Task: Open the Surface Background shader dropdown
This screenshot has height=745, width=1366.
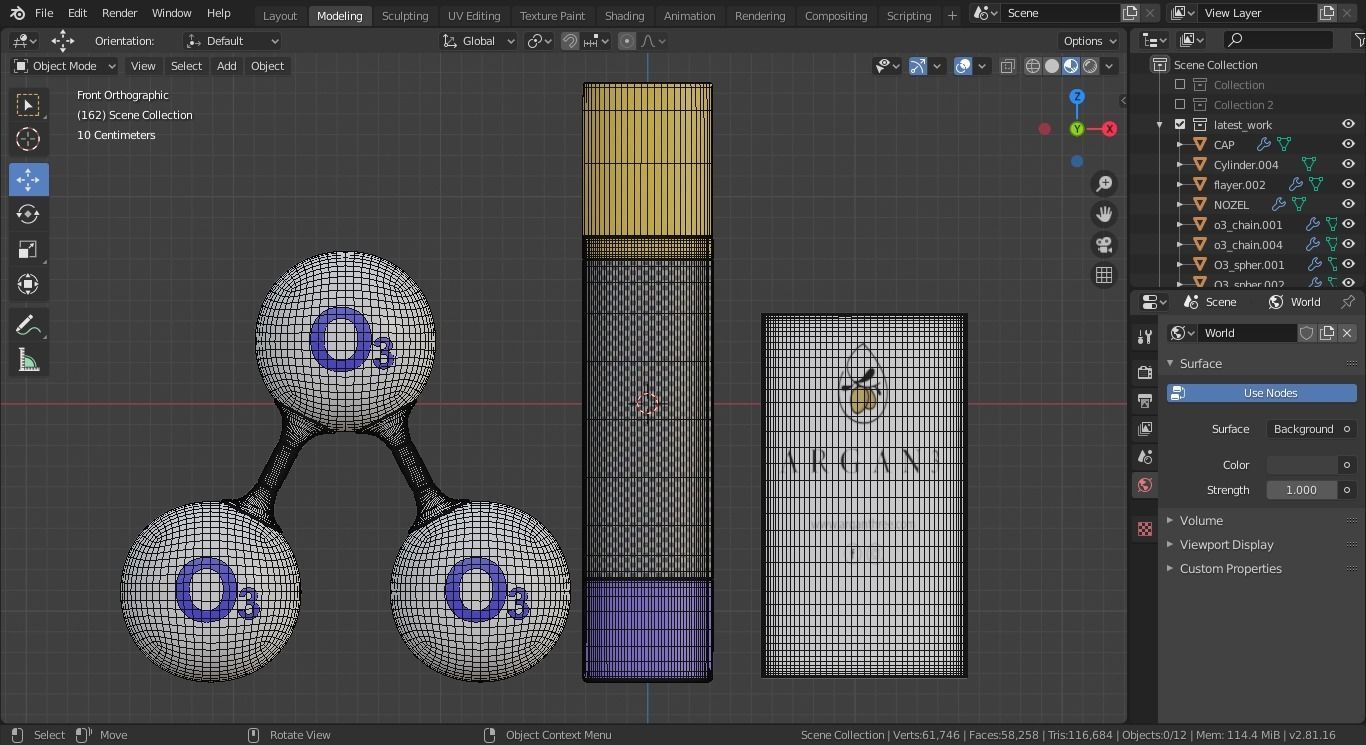Action: 1303,429
